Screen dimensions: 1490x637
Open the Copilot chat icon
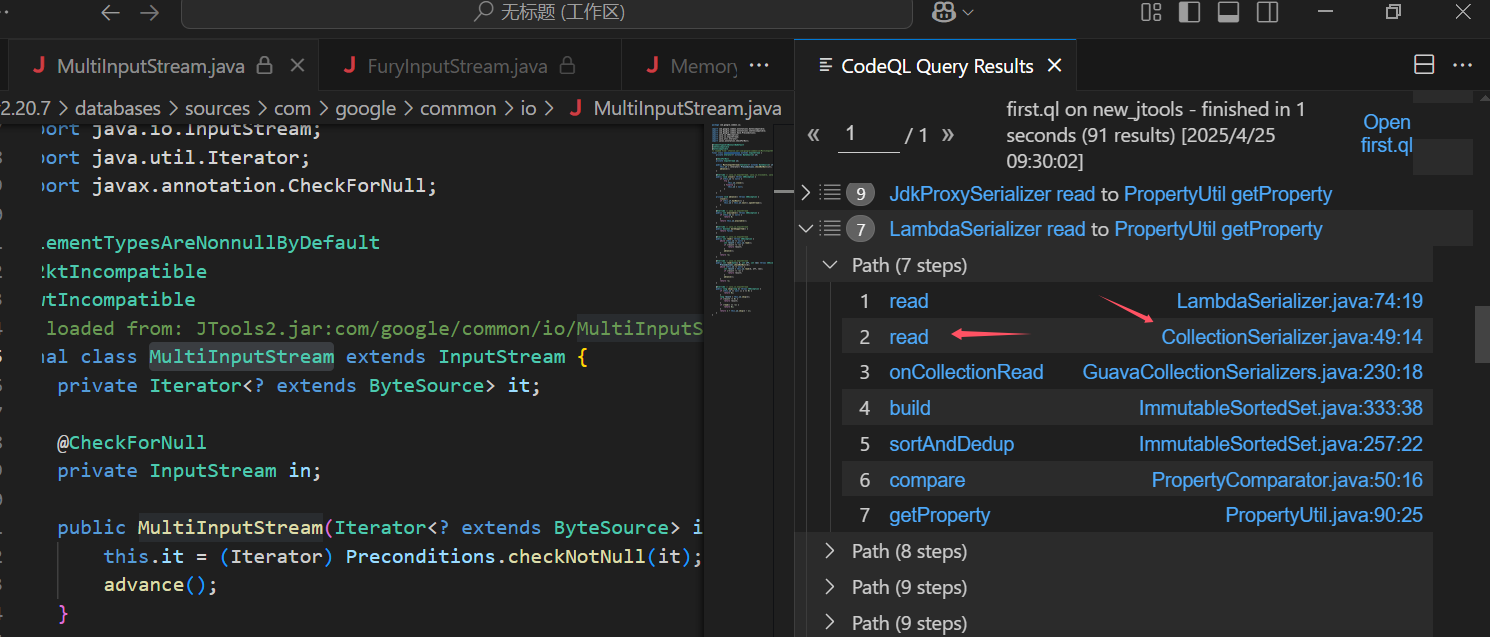pos(942,12)
